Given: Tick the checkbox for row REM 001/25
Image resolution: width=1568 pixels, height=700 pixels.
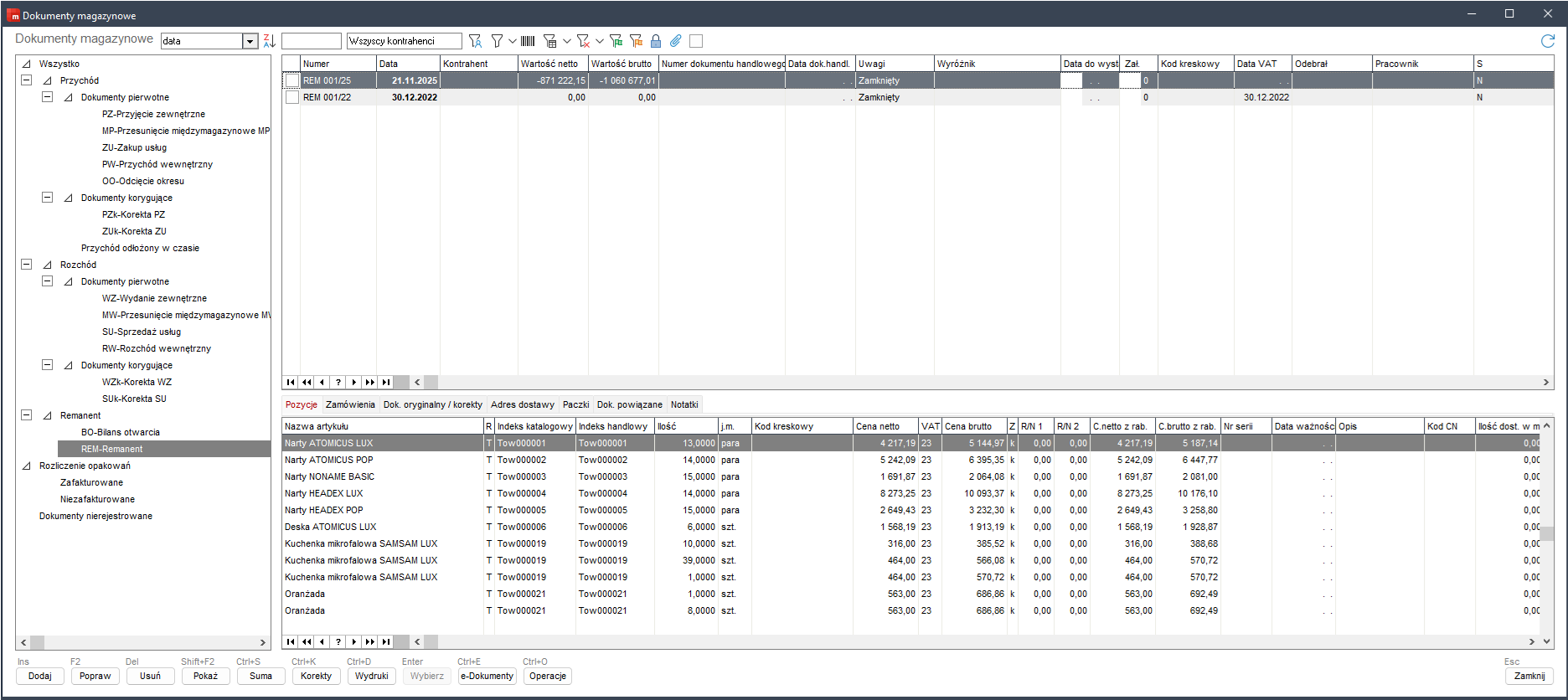Looking at the screenshot, I should (291, 81).
